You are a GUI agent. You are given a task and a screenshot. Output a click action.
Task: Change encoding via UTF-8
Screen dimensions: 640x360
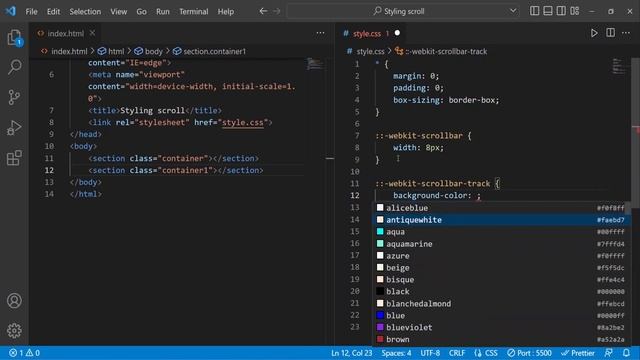click(430, 353)
